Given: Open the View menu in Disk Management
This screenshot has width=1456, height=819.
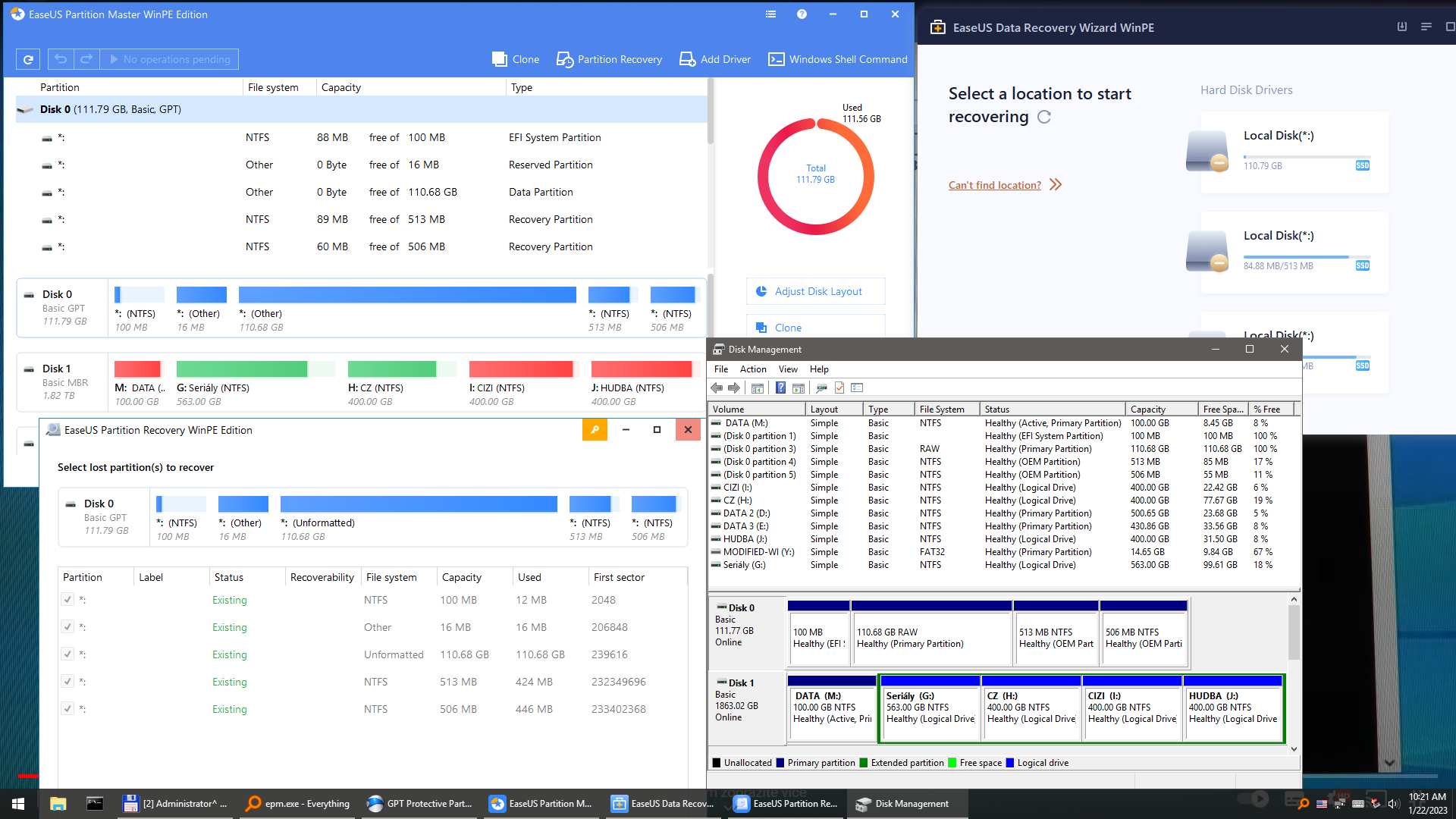Looking at the screenshot, I should point(788,369).
